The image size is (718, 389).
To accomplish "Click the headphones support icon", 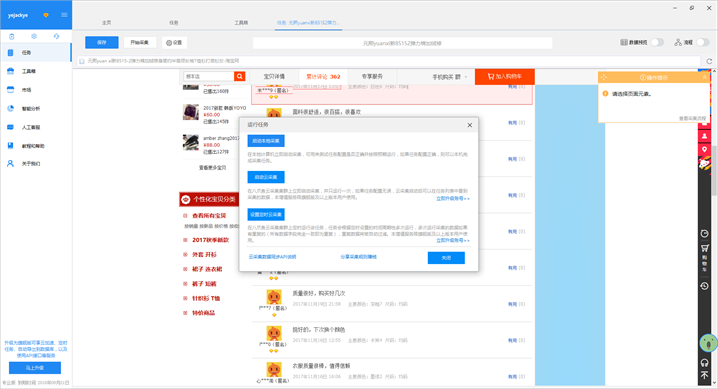I will 704,363.
